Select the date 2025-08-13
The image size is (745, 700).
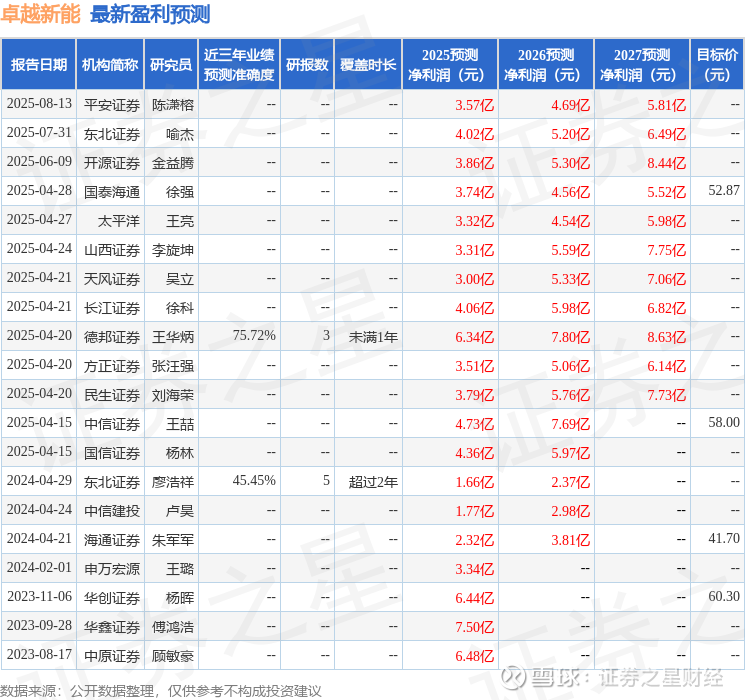point(39,104)
